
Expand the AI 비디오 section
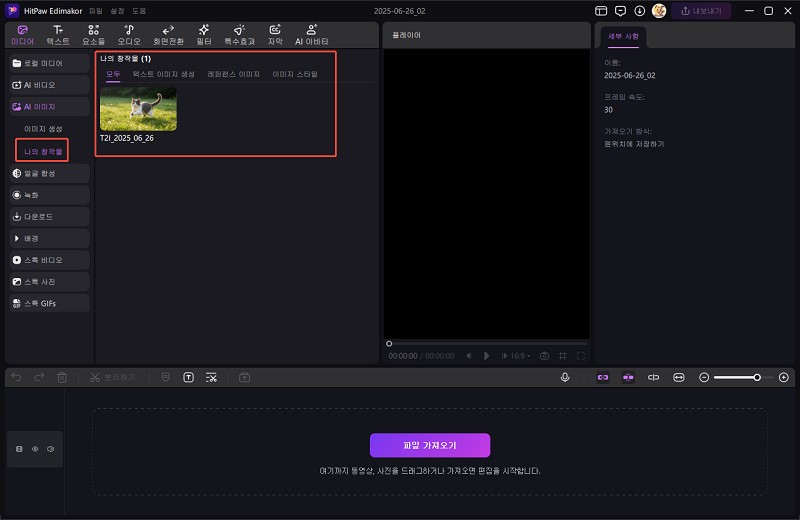(x=49, y=85)
